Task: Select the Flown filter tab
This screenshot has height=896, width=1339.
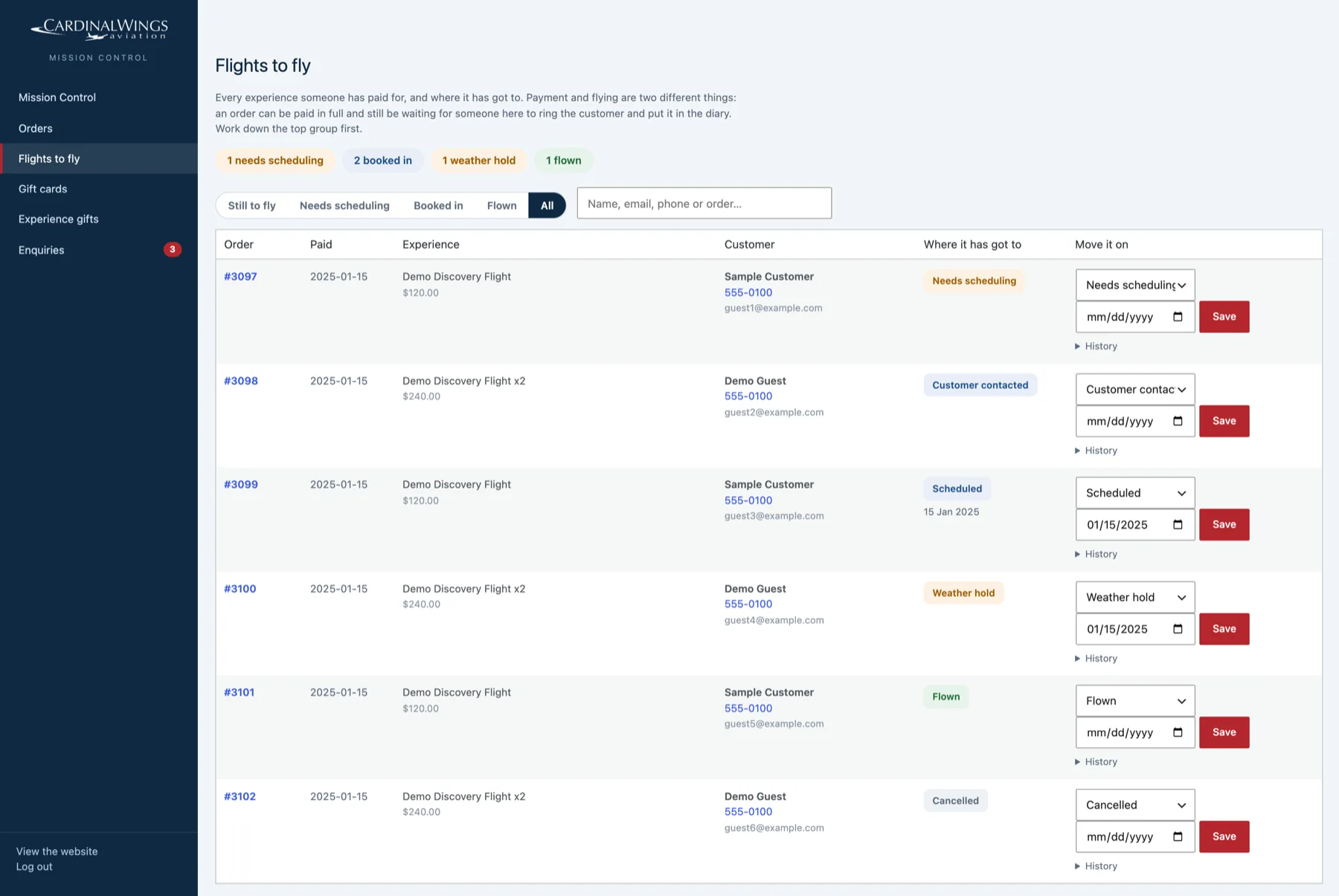Action: click(x=501, y=205)
